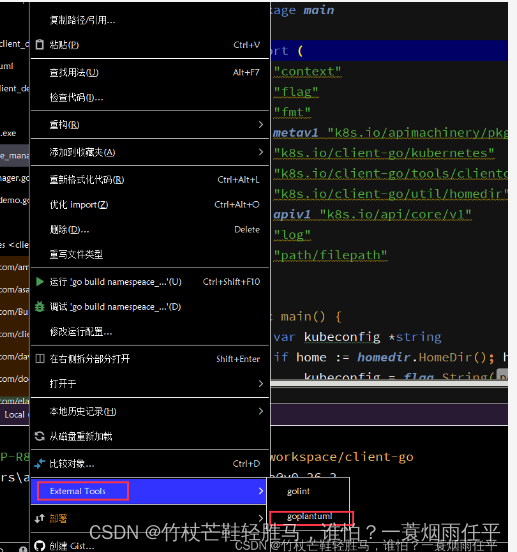517x552 pixels.
Task: Select External Tools menu entry
Action: 149,491
